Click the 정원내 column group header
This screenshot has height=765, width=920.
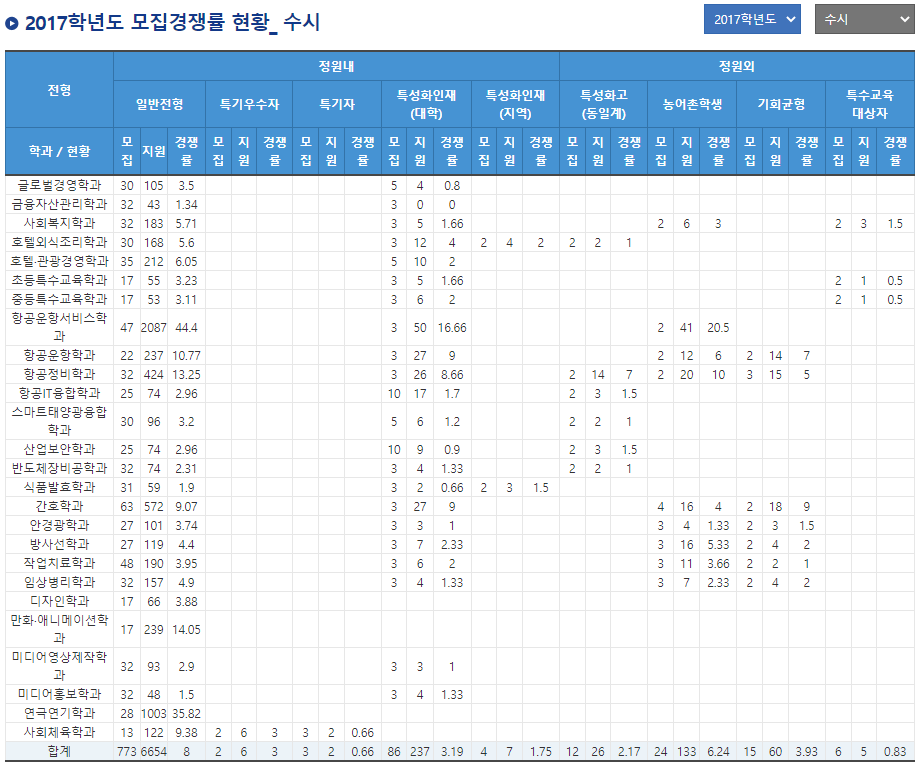(x=336, y=66)
